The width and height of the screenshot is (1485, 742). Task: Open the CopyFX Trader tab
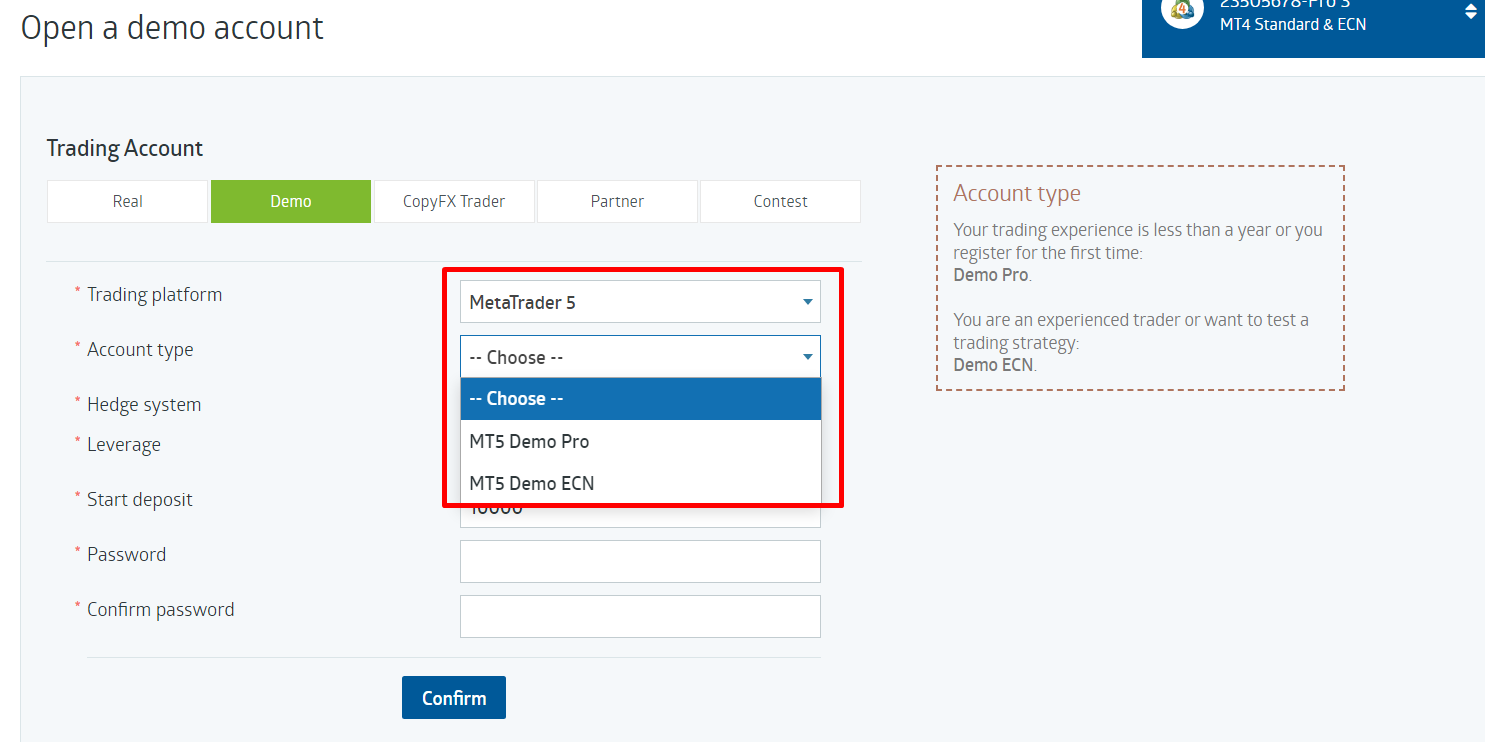[454, 201]
